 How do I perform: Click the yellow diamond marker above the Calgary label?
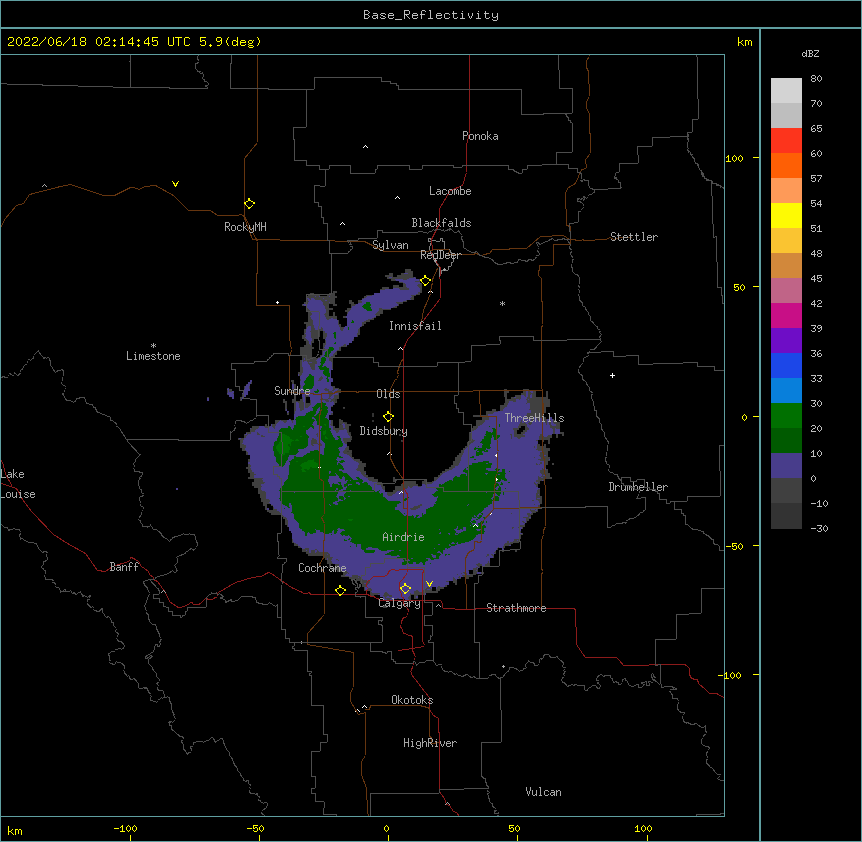[x=405, y=589]
